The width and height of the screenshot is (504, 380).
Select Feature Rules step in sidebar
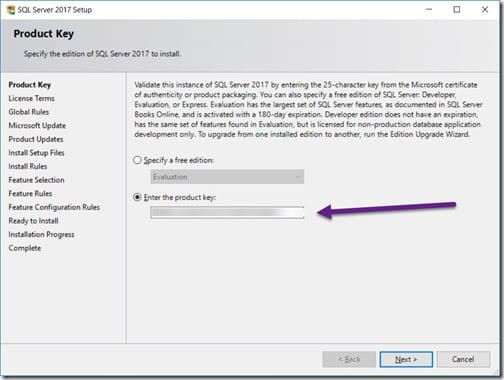tap(30, 194)
